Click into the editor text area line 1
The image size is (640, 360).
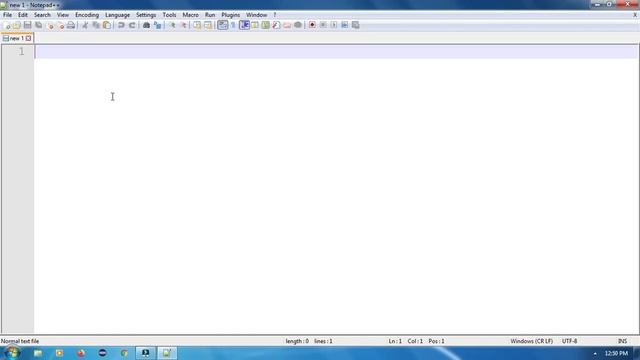tap(336, 52)
